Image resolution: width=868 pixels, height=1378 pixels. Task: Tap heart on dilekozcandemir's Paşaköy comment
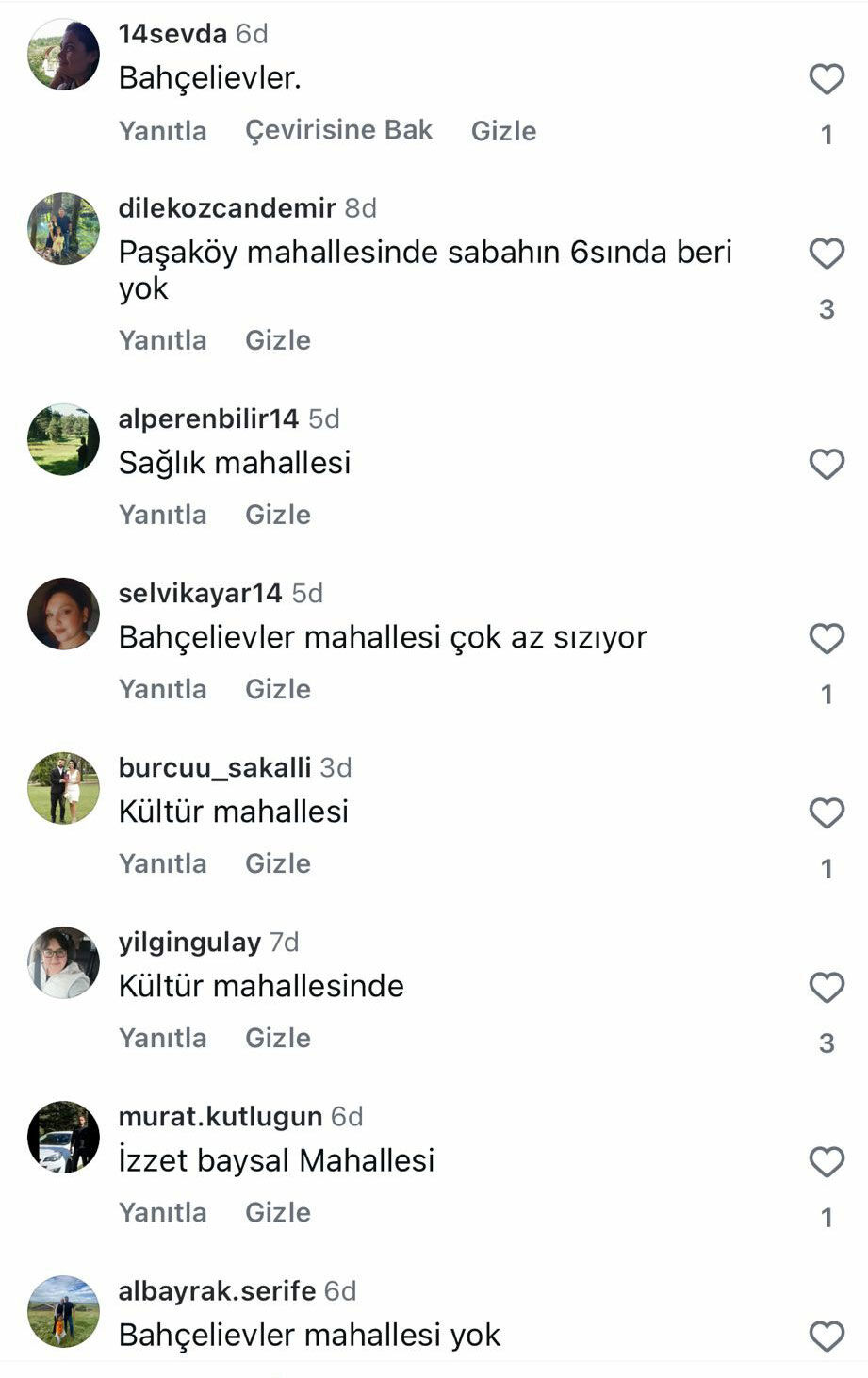pyautogui.click(x=827, y=254)
